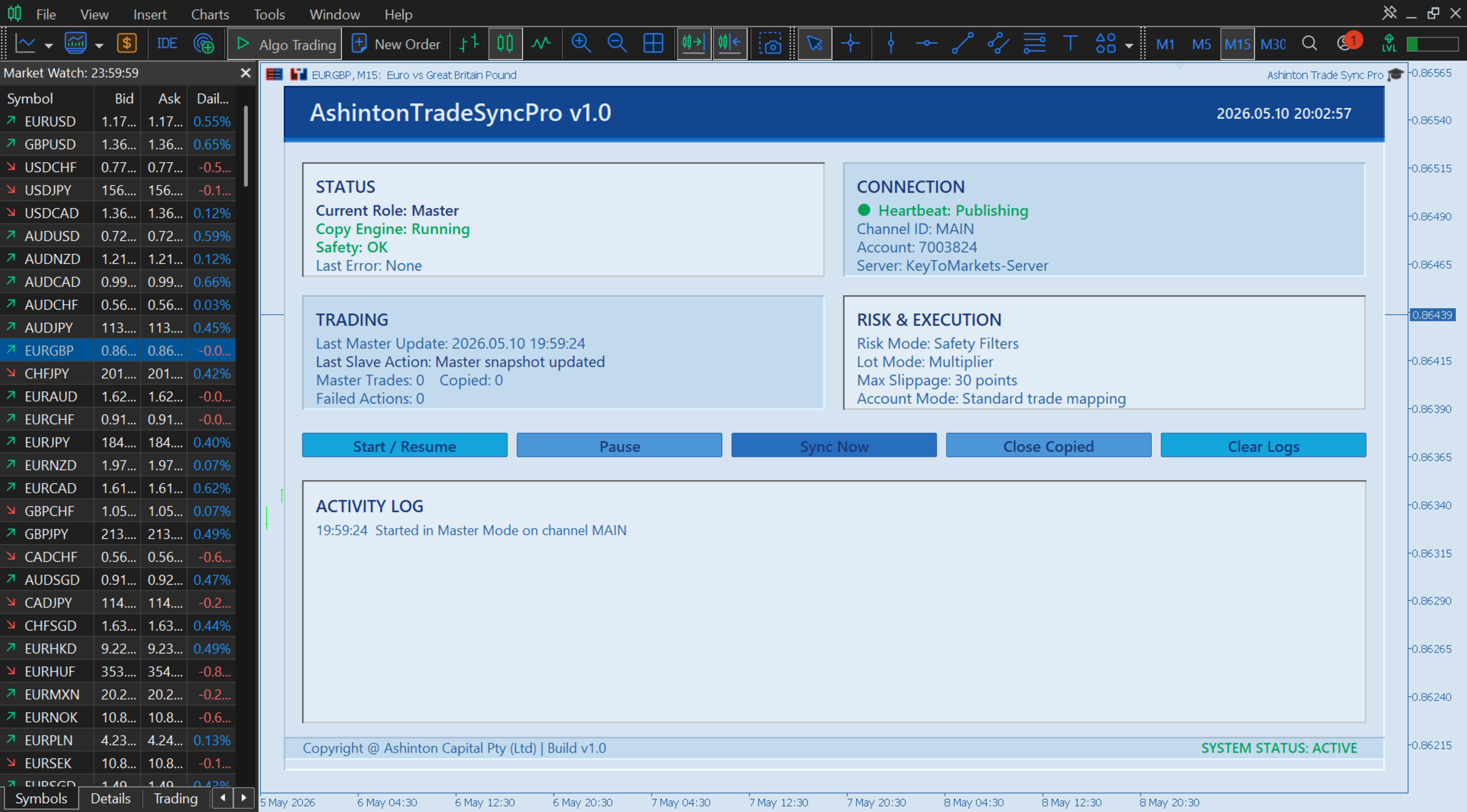Screen dimensions: 1467x812
Task: Click the Market Watch vertical scrollbar
Action: coord(246,146)
